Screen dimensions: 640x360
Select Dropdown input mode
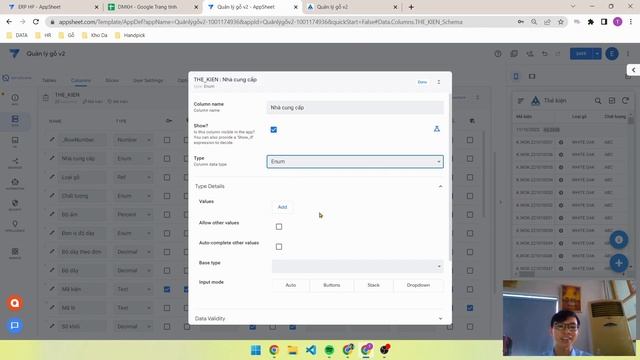coord(418,285)
